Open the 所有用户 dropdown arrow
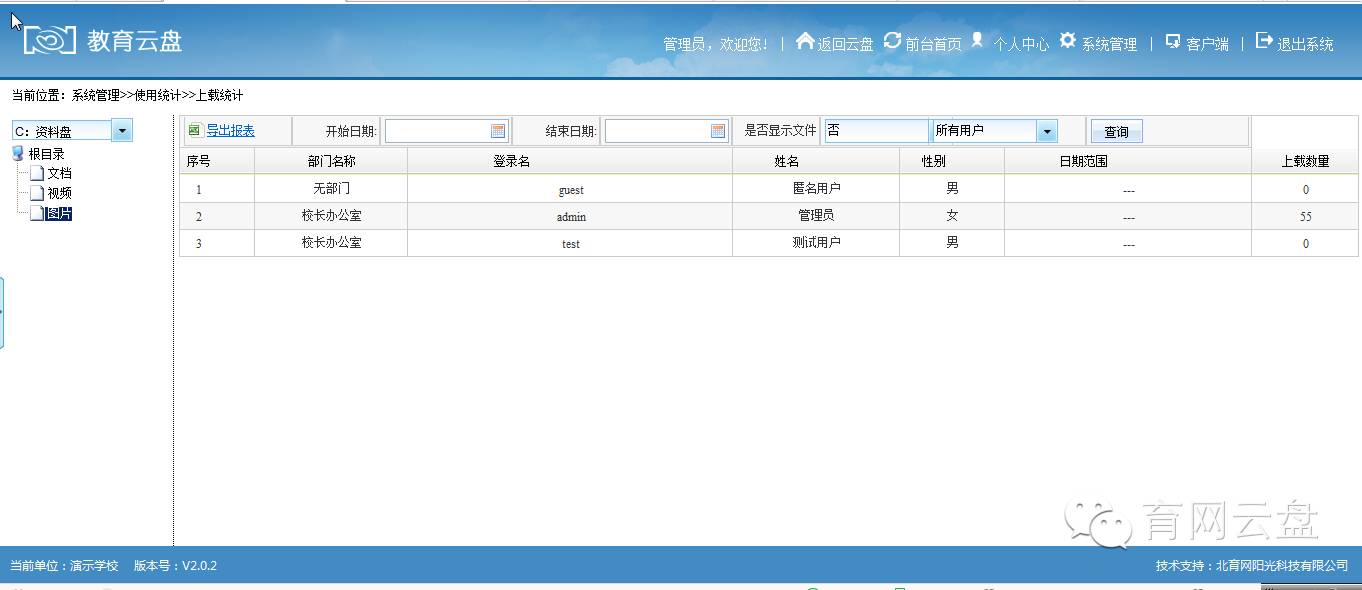This screenshot has width=1362, height=590. coord(1047,131)
